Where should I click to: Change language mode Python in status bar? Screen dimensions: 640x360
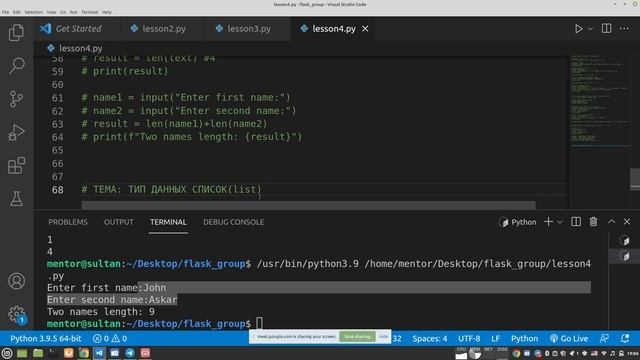[x=524, y=339]
